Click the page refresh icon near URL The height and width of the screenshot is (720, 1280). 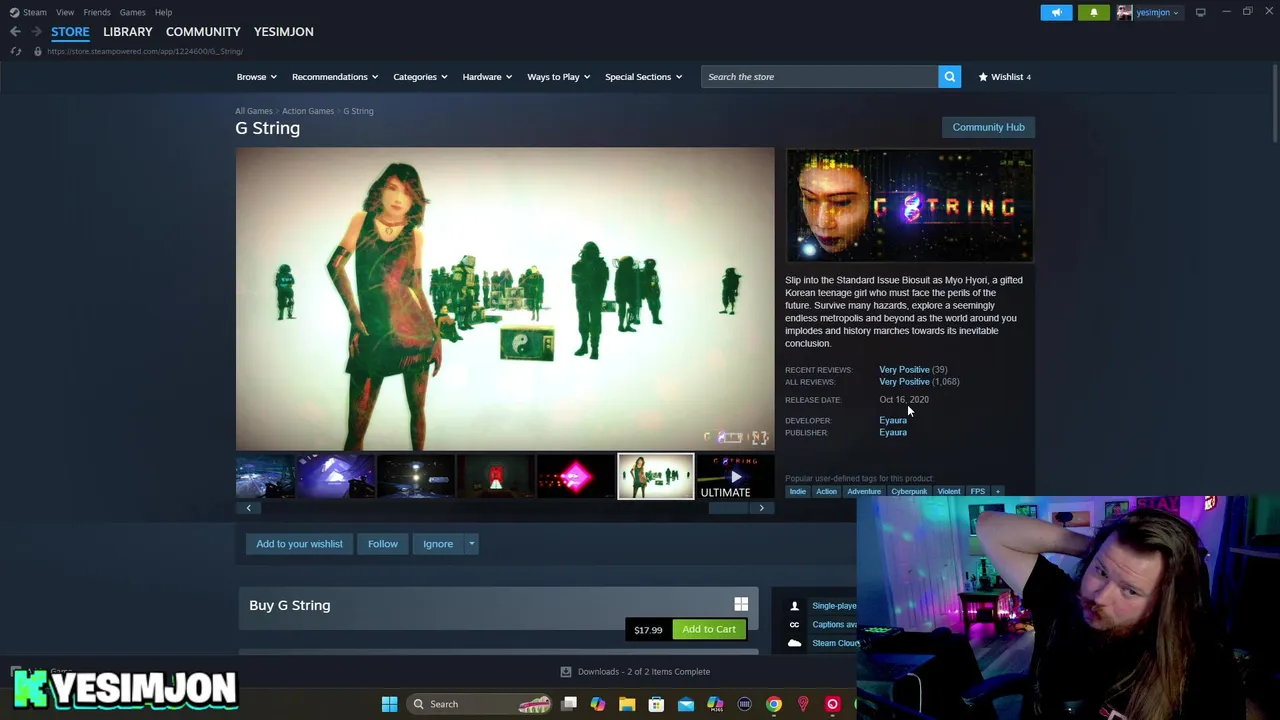15,51
